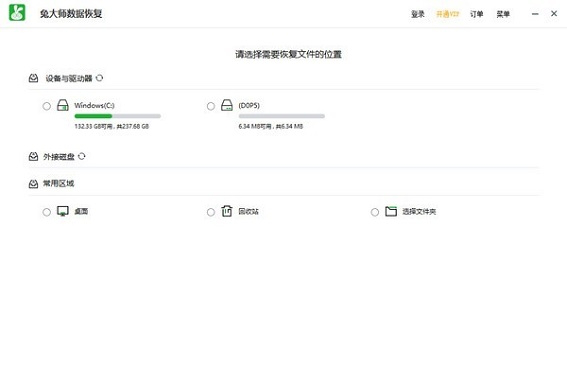This screenshot has height=366, width=567.
Task: Click the 设备与驱动器 section heading
Action: (x=69, y=78)
